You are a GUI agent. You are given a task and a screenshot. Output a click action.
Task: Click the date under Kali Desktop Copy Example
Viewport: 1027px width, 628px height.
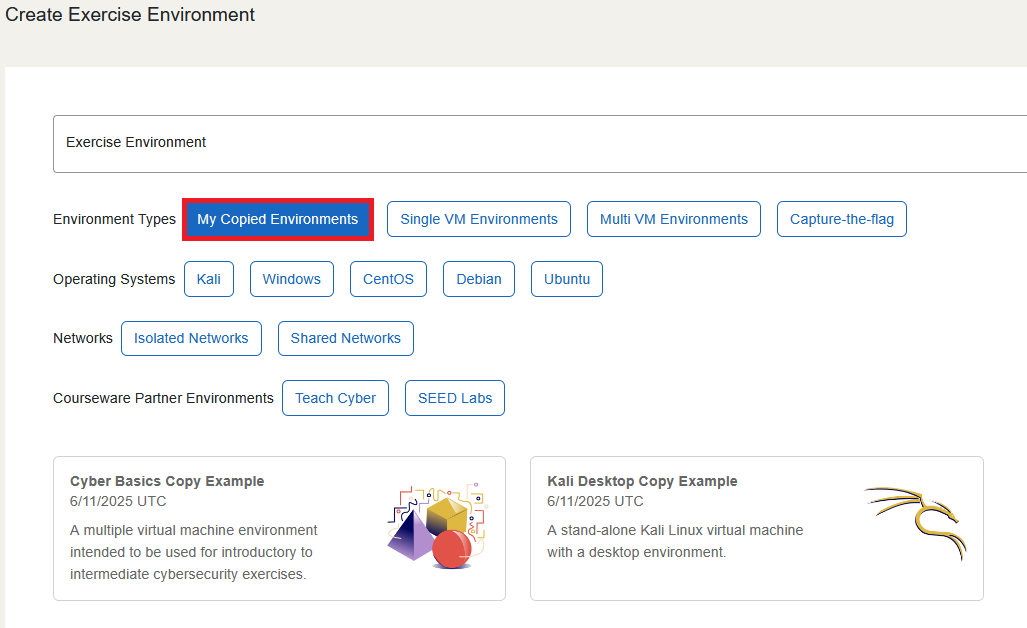tap(595, 501)
